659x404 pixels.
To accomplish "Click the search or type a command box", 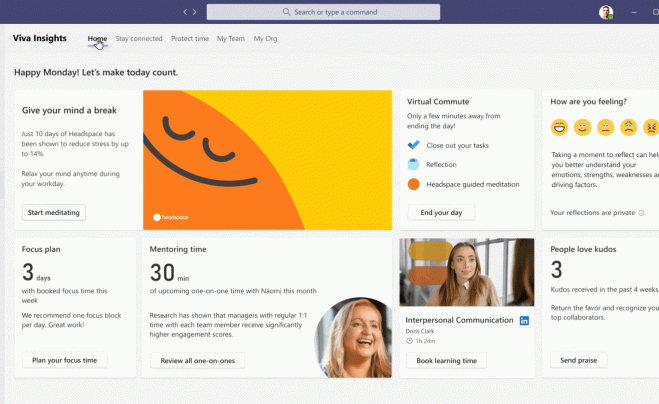I will pos(323,12).
